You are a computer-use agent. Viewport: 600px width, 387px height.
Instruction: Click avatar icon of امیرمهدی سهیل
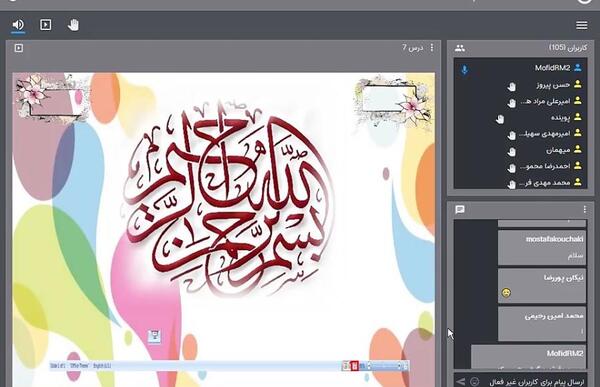(578, 133)
